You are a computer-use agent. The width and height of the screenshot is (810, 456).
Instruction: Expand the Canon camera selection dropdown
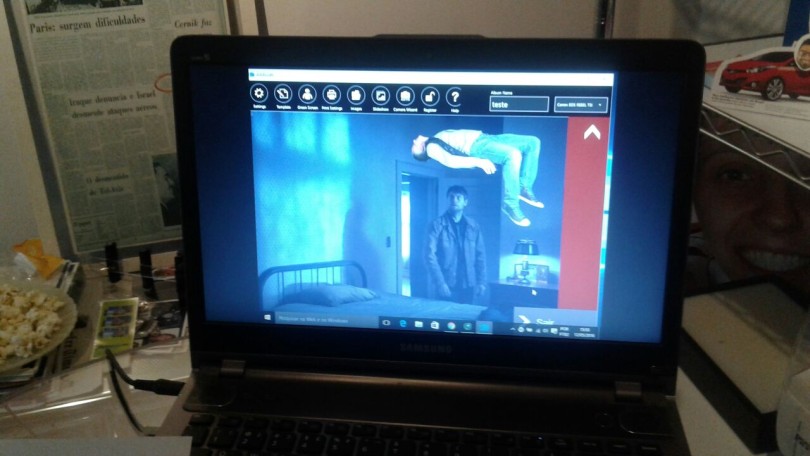coord(581,105)
